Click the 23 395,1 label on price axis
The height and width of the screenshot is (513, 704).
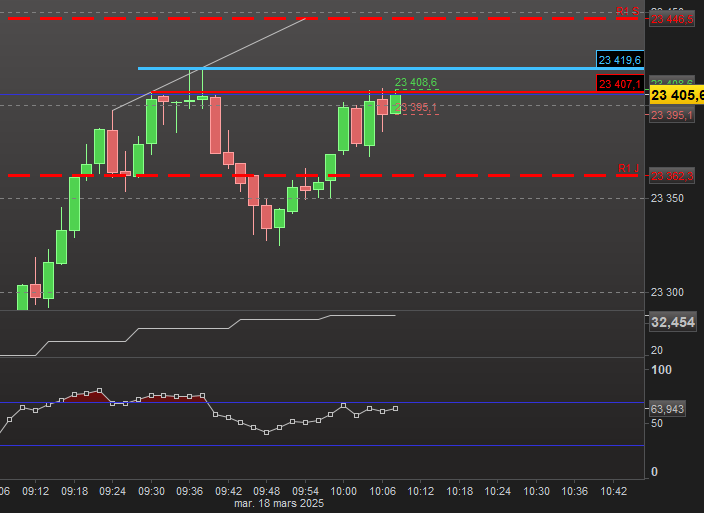click(672, 115)
